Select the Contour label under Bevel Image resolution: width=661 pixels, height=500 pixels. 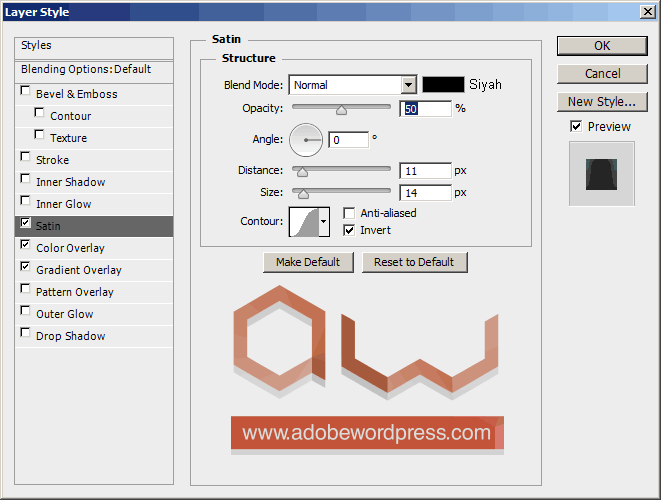[x=70, y=116]
